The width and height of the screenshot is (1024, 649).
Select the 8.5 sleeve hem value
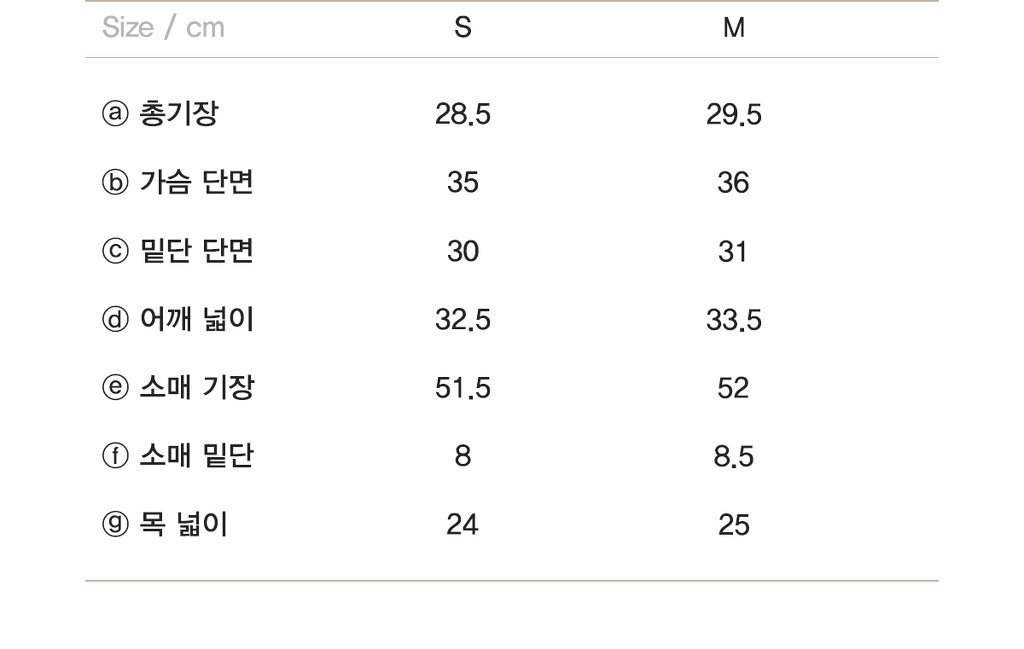click(x=733, y=456)
